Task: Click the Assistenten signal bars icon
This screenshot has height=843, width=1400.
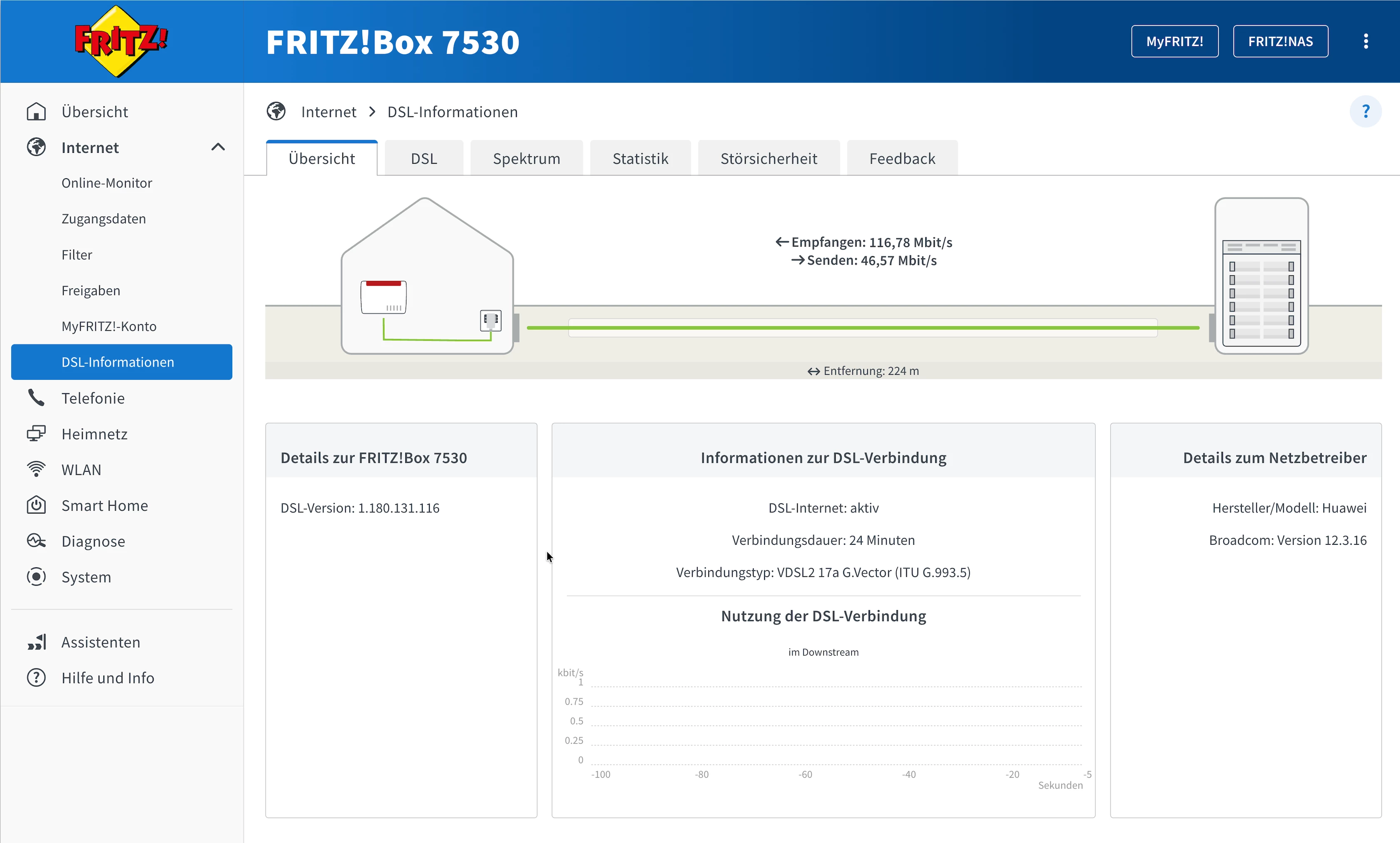Action: click(36, 642)
